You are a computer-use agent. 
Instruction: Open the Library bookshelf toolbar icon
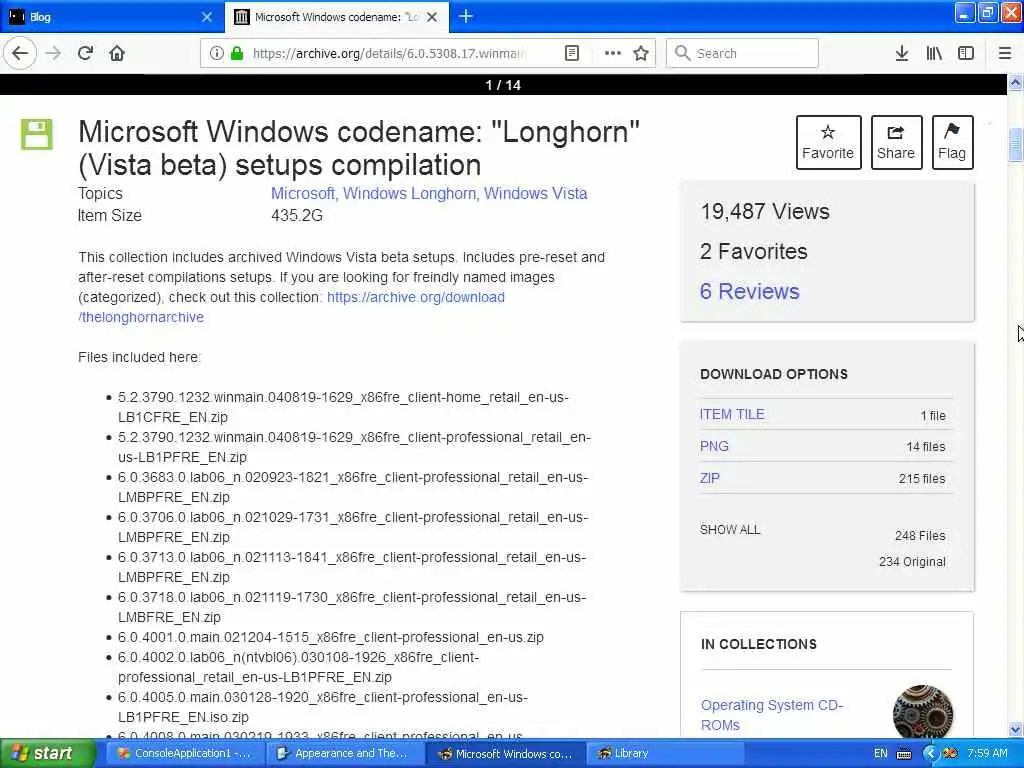point(934,53)
